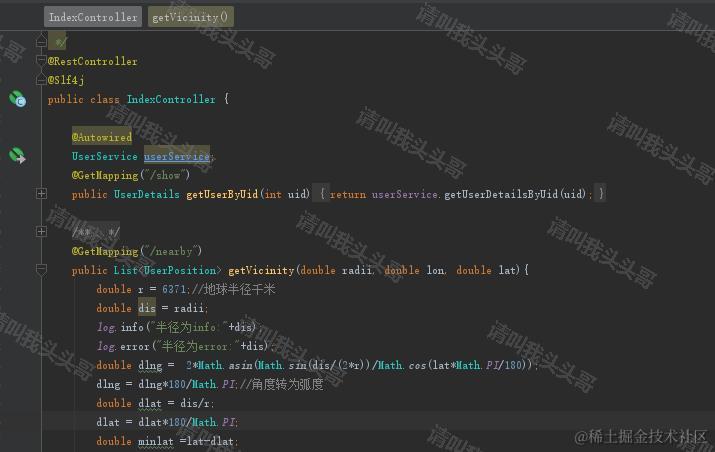Expand the folded /** */ doc comment
Viewport: 715px width, 452px height.
pyautogui.click(x=41, y=232)
